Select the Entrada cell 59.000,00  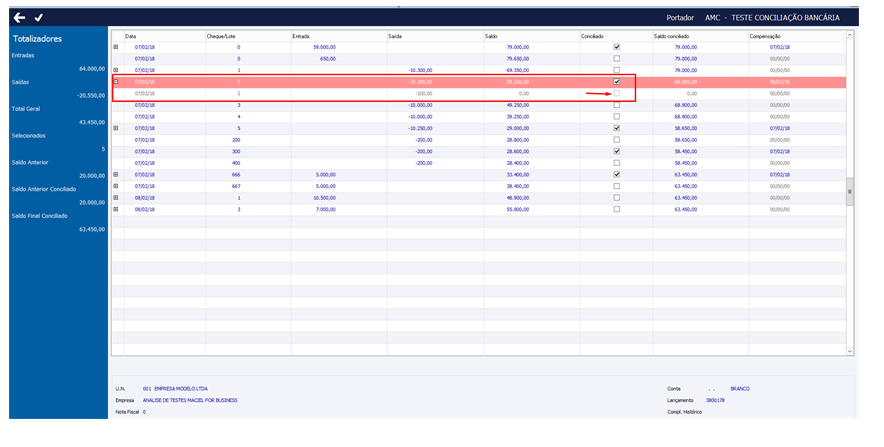[x=324, y=47]
